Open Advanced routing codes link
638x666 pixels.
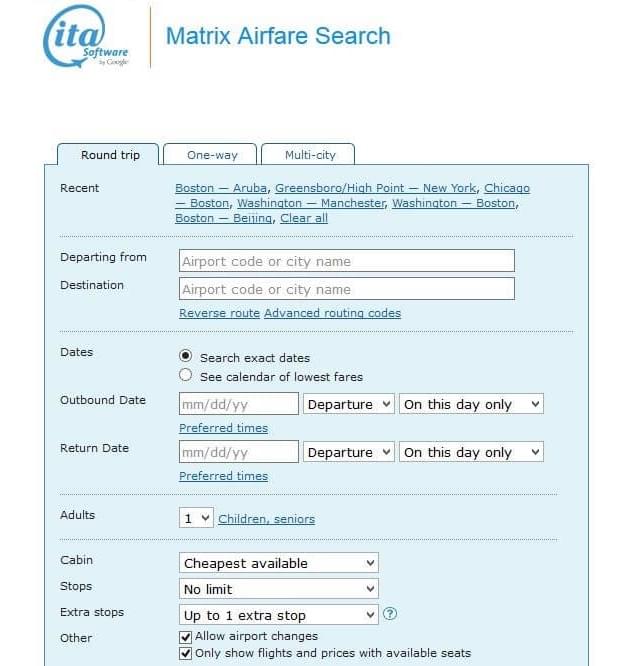[332, 313]
